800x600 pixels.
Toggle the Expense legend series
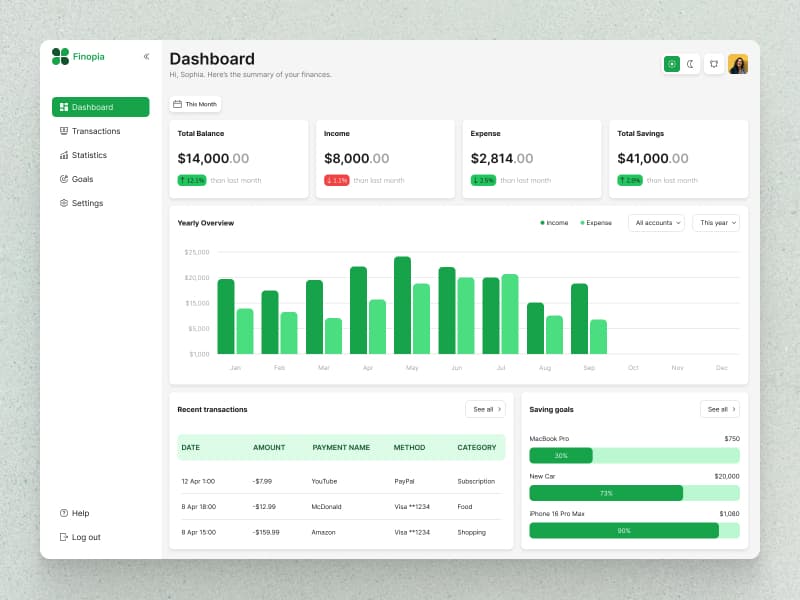(596, 223)
